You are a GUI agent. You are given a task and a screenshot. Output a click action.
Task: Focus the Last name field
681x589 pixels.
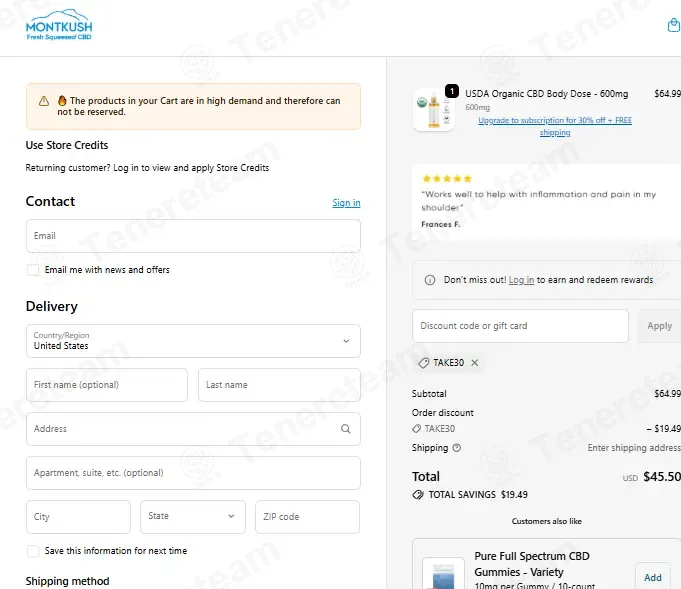(279, 385)
